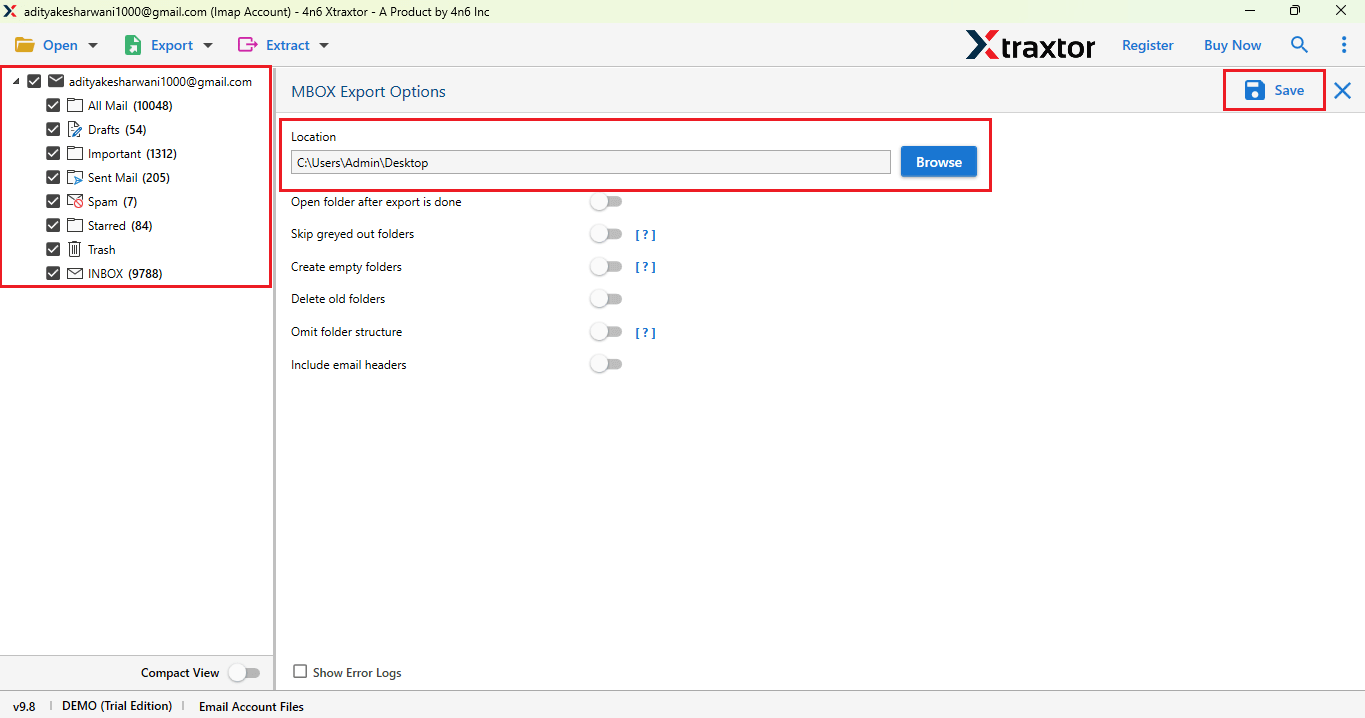
Task: Open the three-dot menu icon
Action: click(1343, 45)
